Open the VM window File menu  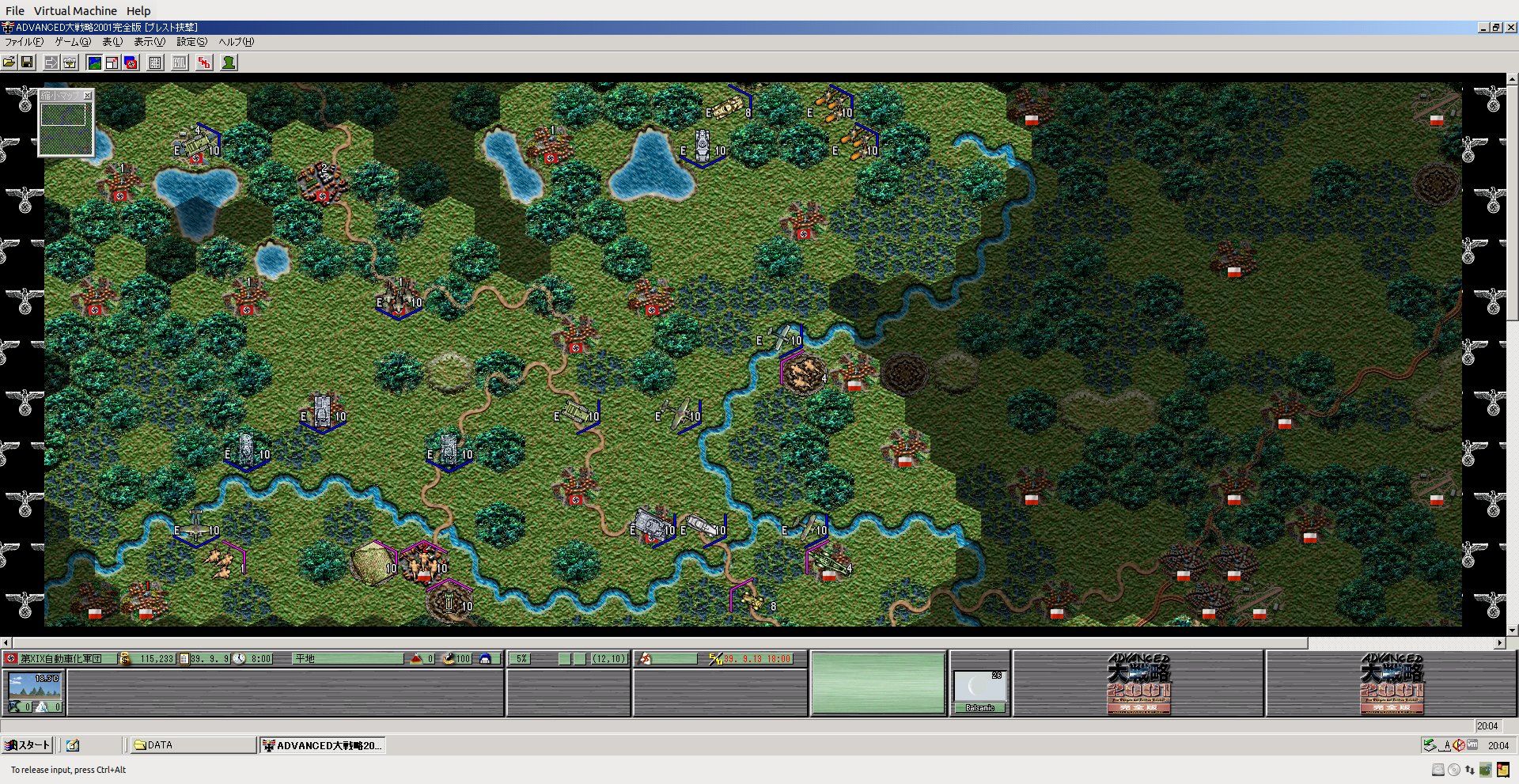point(15,11)
